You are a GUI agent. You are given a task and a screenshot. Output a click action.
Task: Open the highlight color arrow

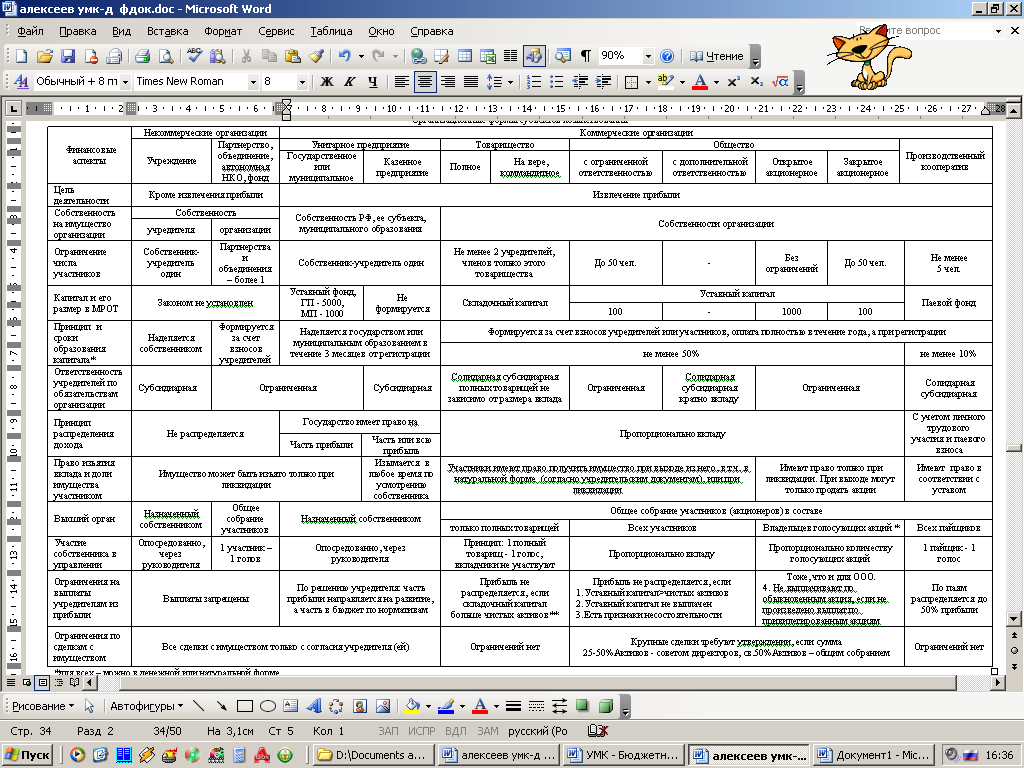(682, 82)
